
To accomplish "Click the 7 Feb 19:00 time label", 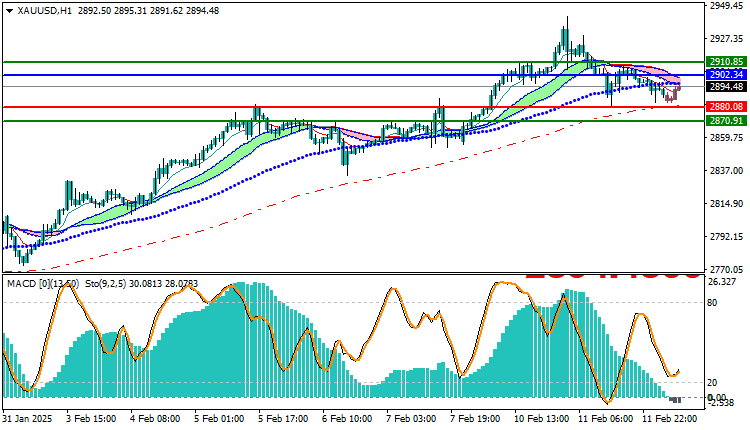I will click(475, 419).
